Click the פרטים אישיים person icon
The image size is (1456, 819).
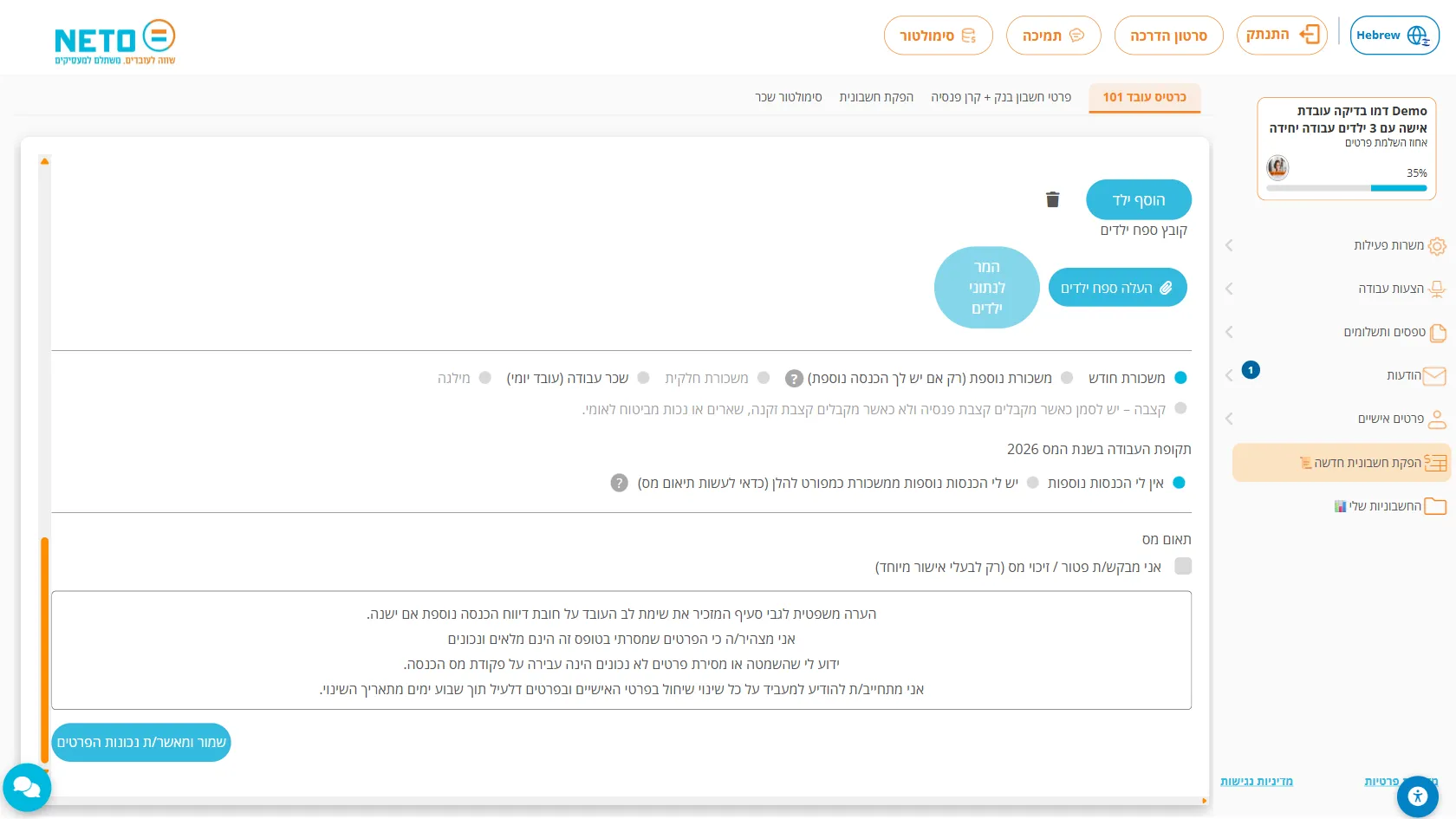1437,419
